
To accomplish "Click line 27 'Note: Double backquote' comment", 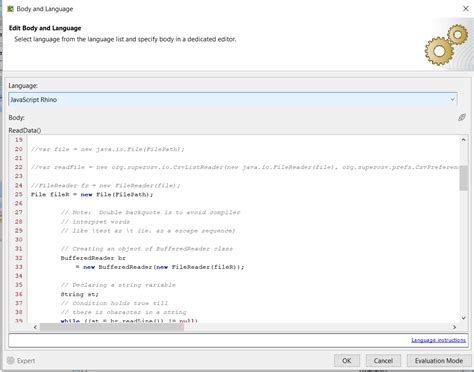I will click(150, 213).
